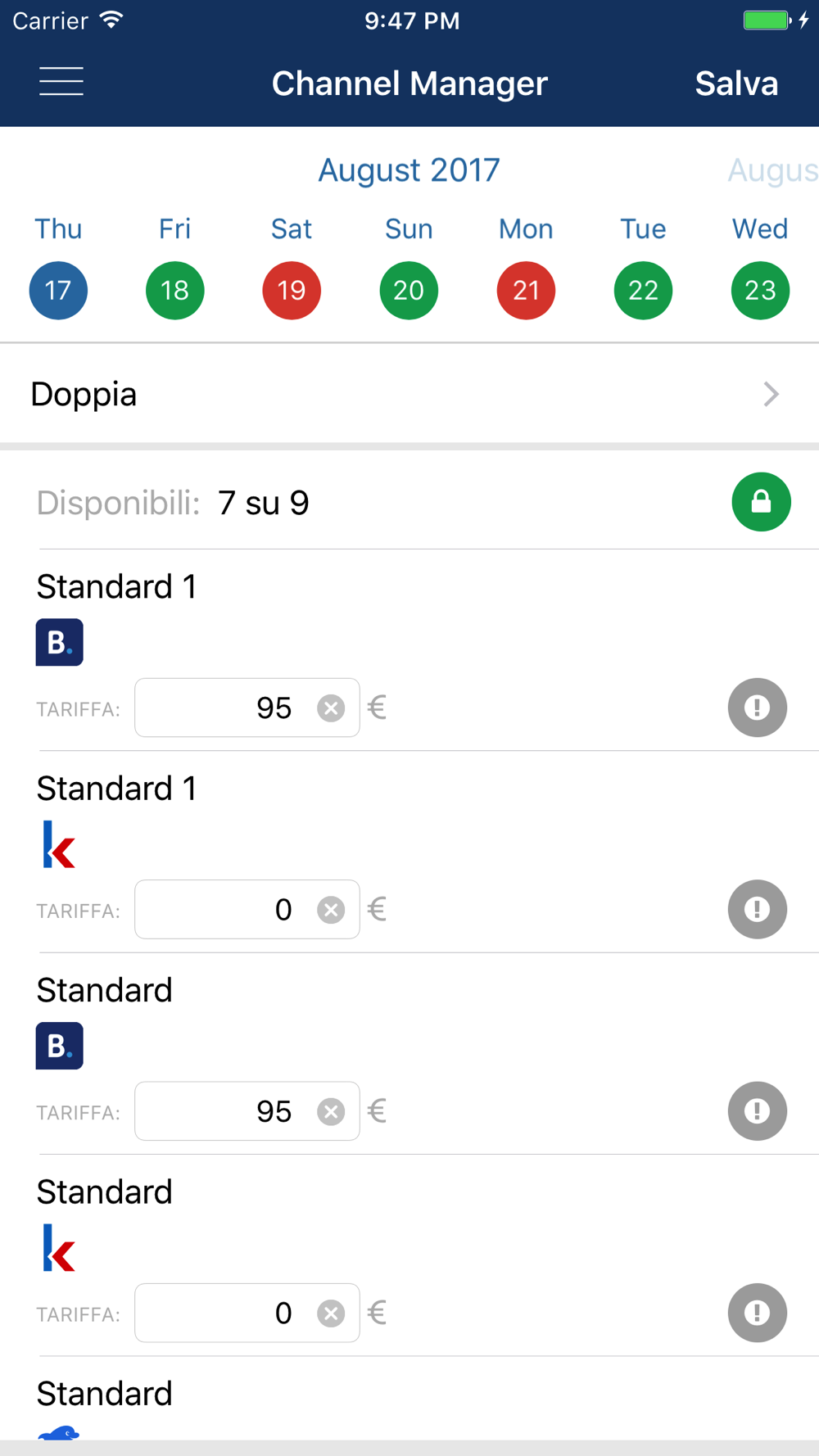
Task: Go to next week faded August label
Action: pyautogui.click(x=773, y=170)
